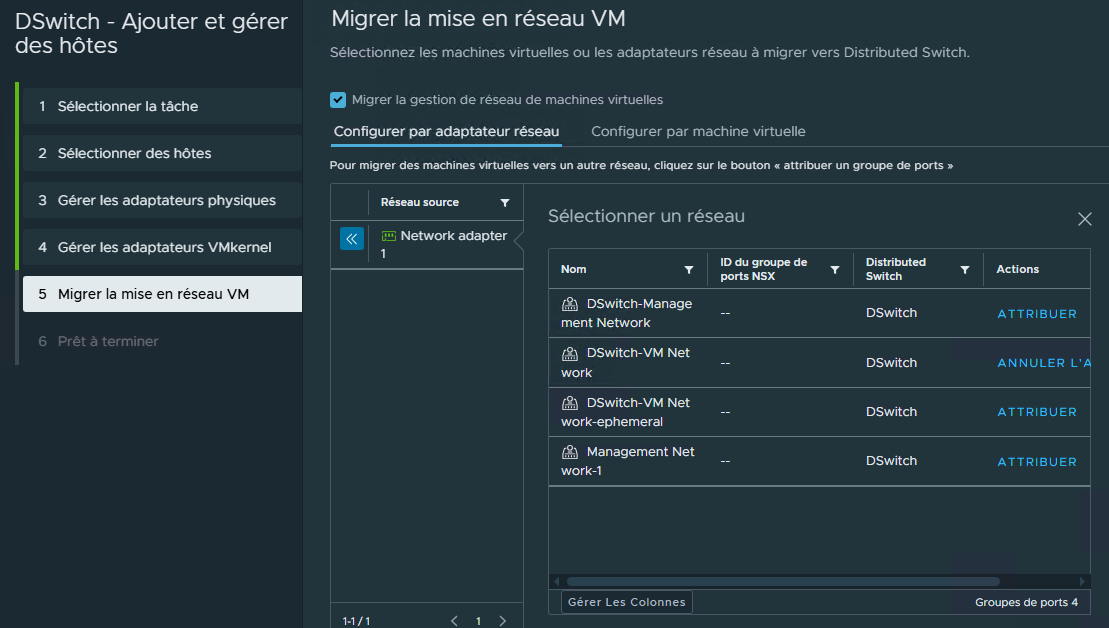Click the green Network adapter 1 icon

click(x=389, y=237)
